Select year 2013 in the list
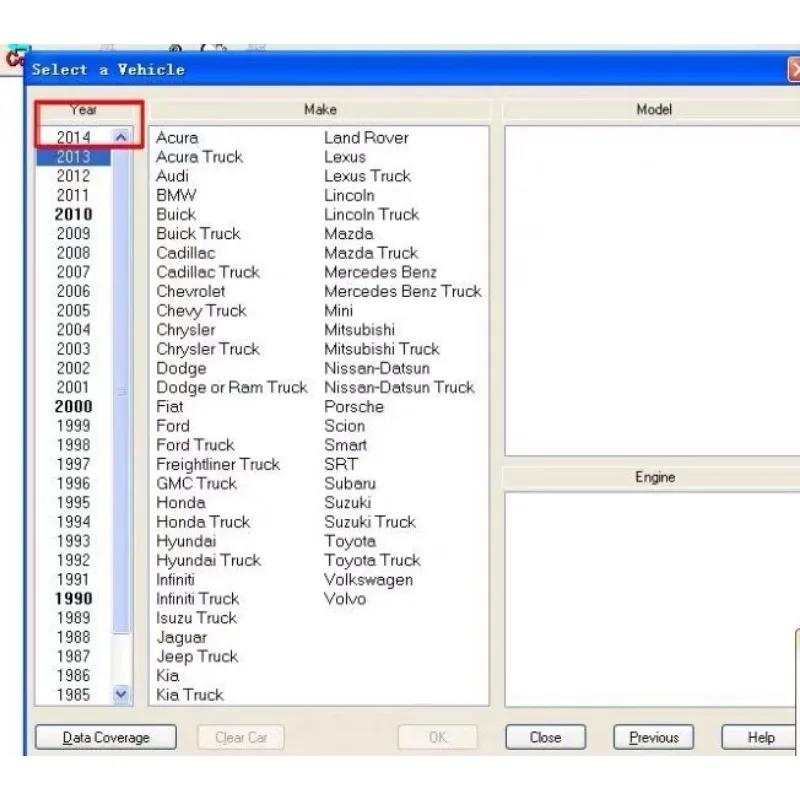 tap(73, 157)
